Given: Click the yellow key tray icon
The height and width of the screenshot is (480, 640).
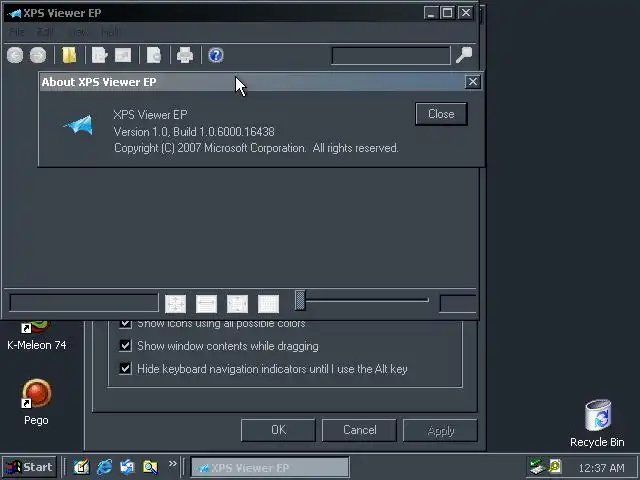Looking at the screenshot, I should point(555,466).
